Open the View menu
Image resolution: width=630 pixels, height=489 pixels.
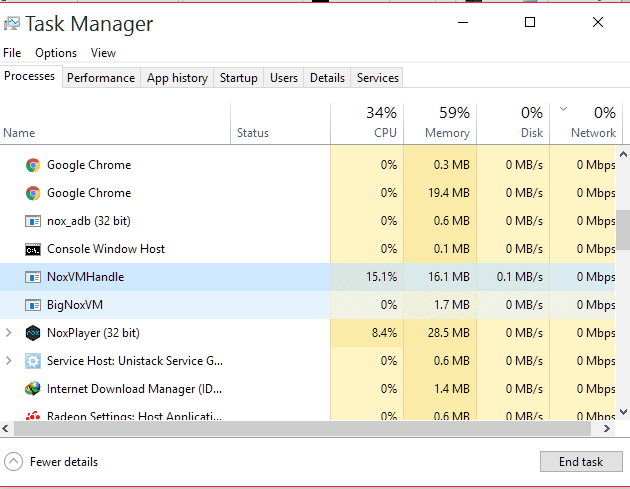[103, 53]
